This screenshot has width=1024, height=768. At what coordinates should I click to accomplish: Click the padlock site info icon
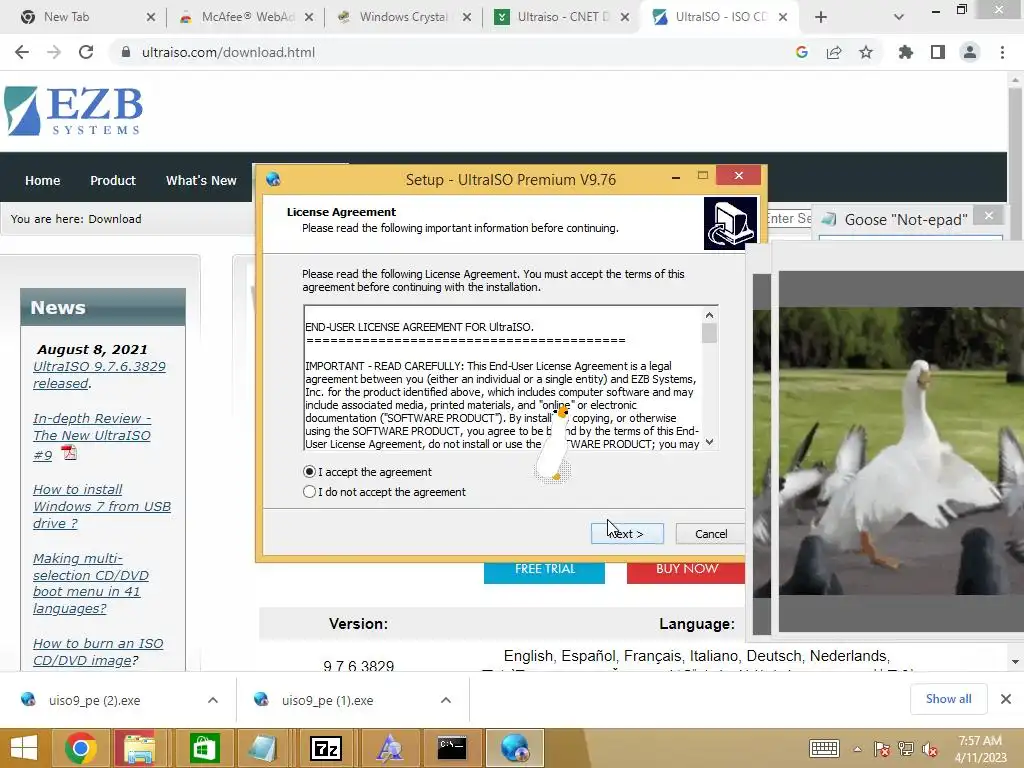[126, 52]
